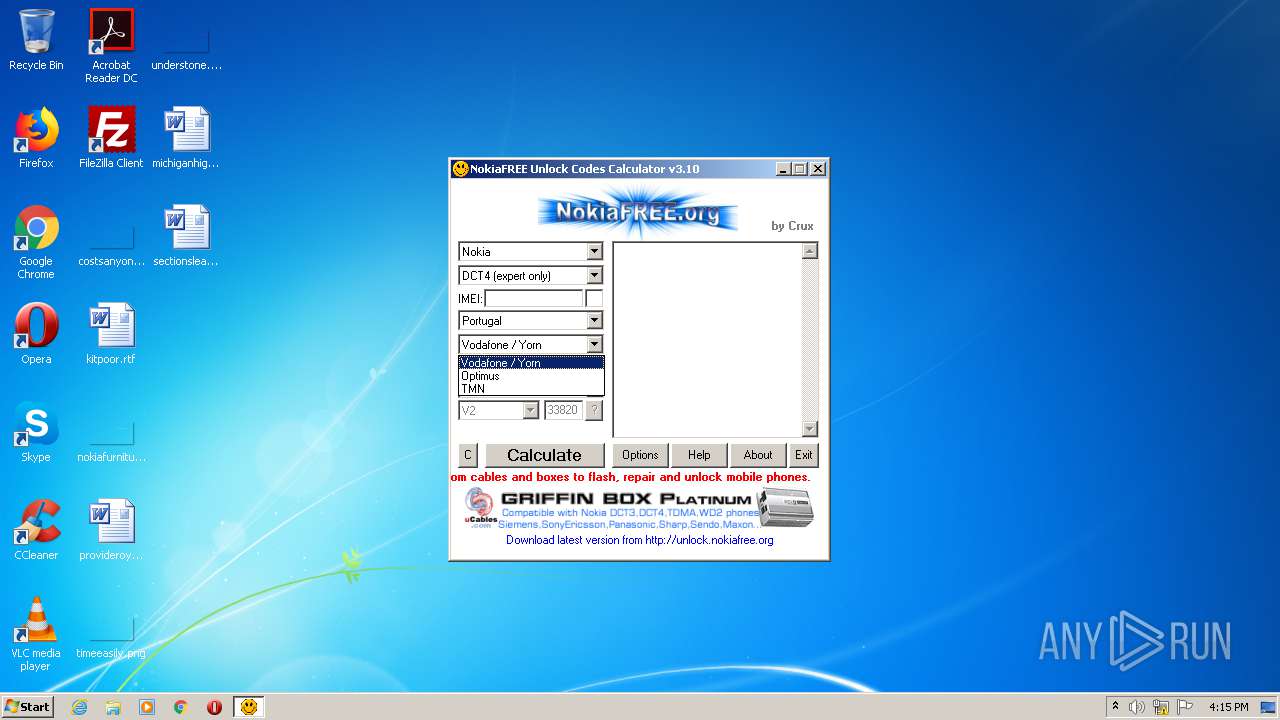Open Windows Media Player from the taskbar
Image resolution: width=1280 pixels, height=720 pixels.
tap(147, 707)
